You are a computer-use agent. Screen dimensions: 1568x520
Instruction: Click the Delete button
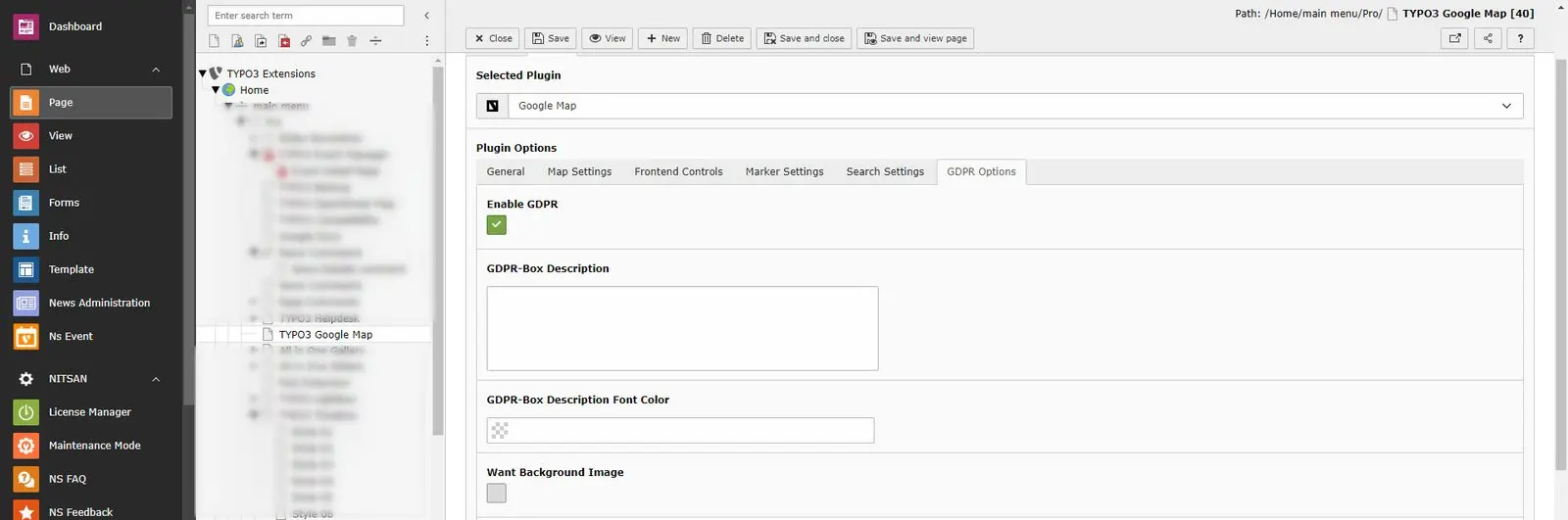click(x=722, y=38)
